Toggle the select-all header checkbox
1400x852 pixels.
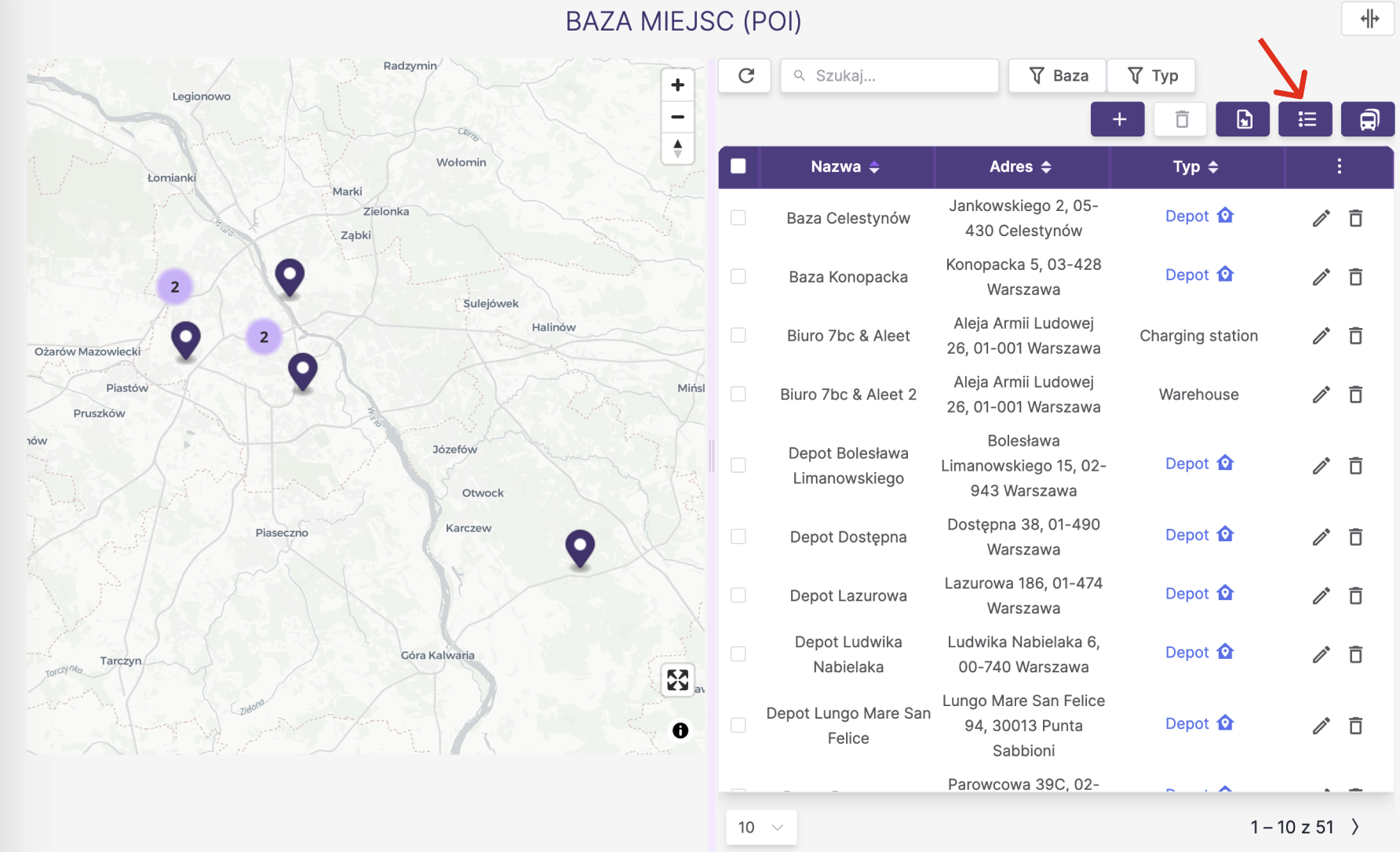738,166
